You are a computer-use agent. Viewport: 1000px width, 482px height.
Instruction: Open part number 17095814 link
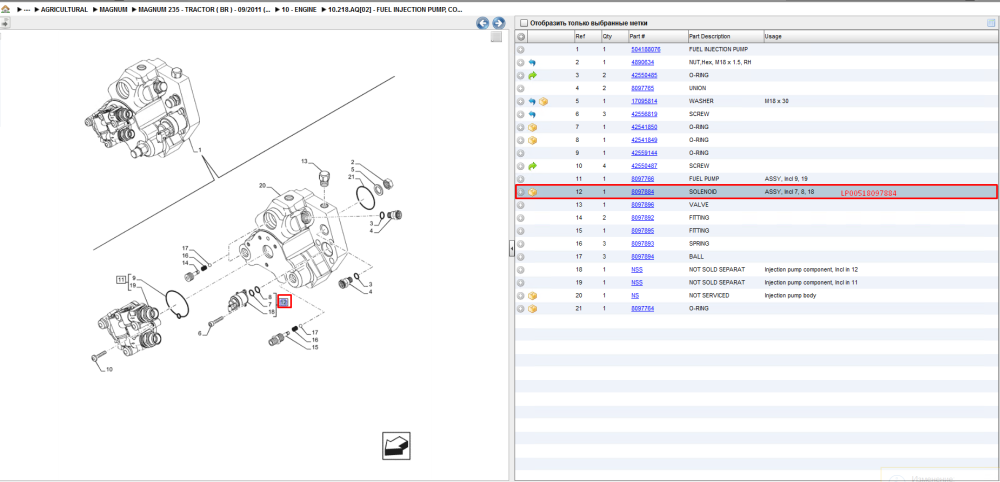point(643,101)
